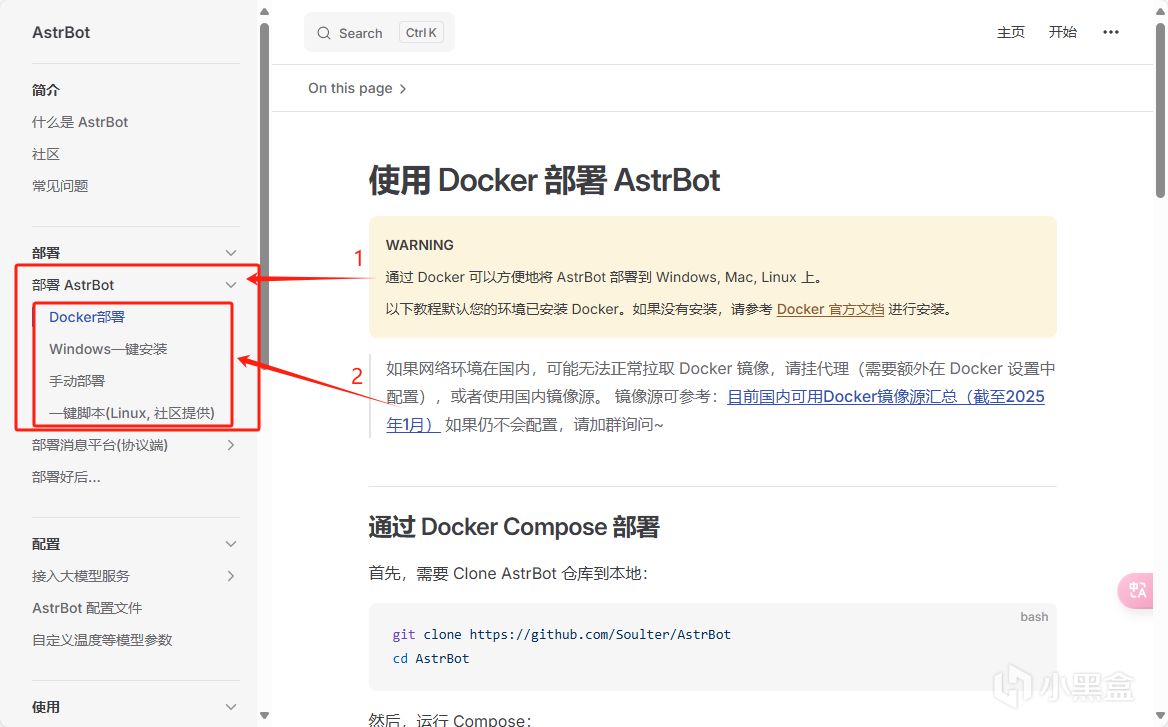The image size is (1168, 727).
Task: Click the main page scrollbar thumb
Action: tap(1160, 110)
